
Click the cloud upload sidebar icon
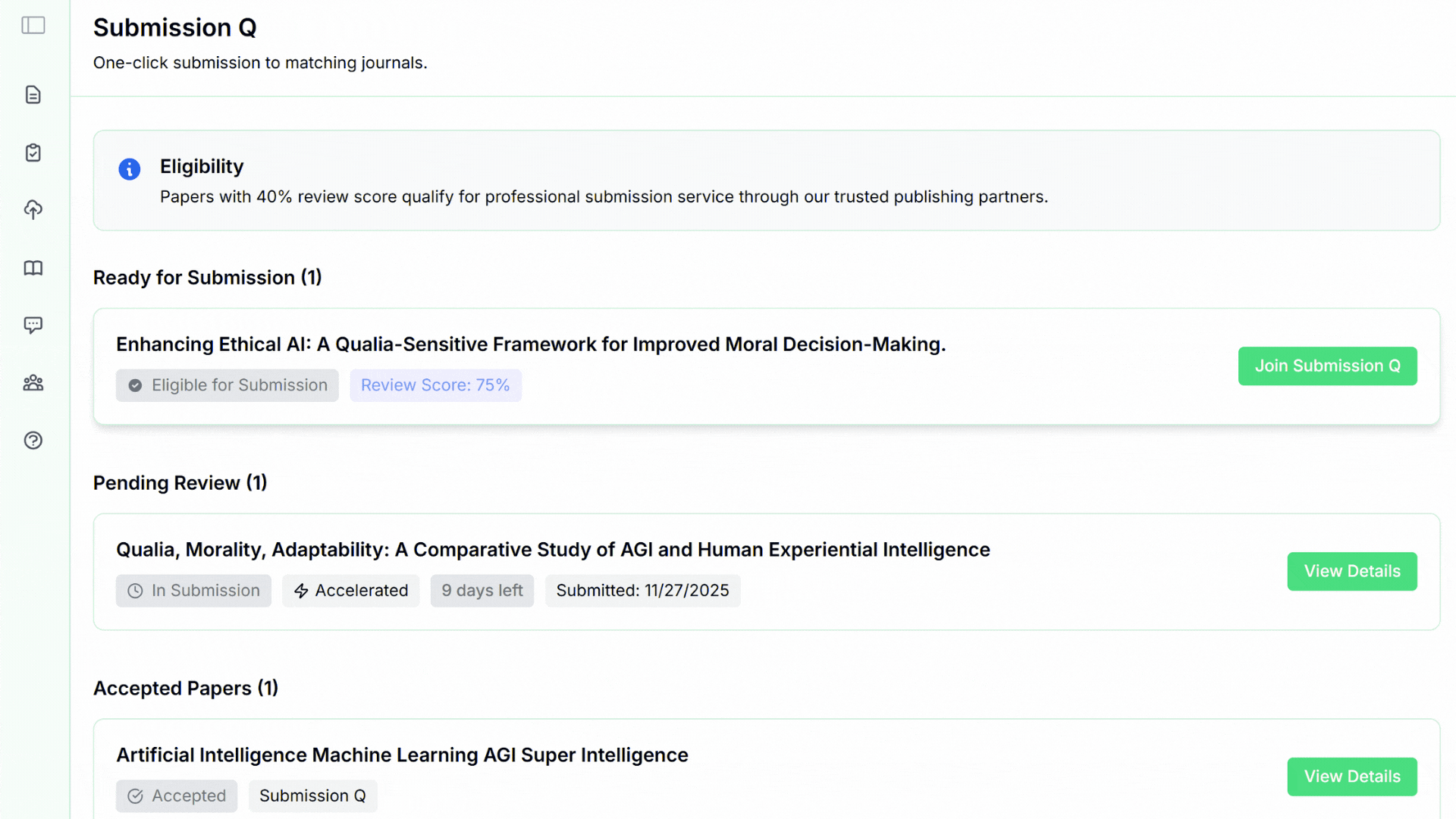pos(33,209)
